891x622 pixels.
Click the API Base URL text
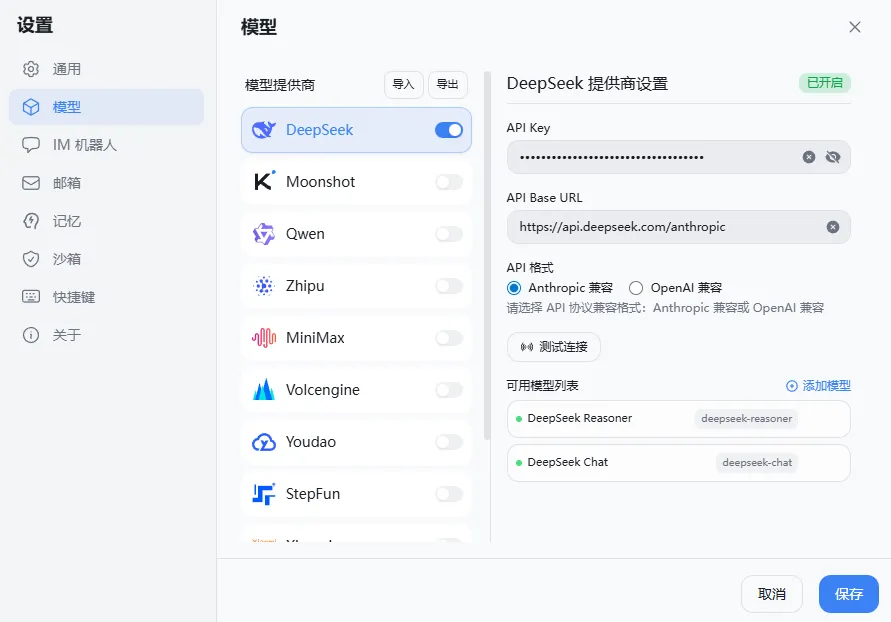(622, 227)
